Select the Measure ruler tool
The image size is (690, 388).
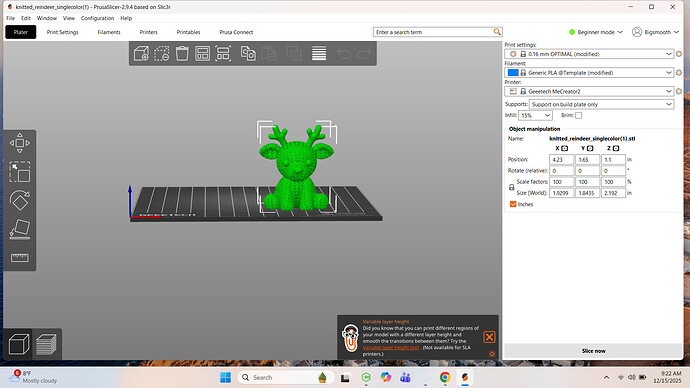pyautogui.click(x=20, y=257)
